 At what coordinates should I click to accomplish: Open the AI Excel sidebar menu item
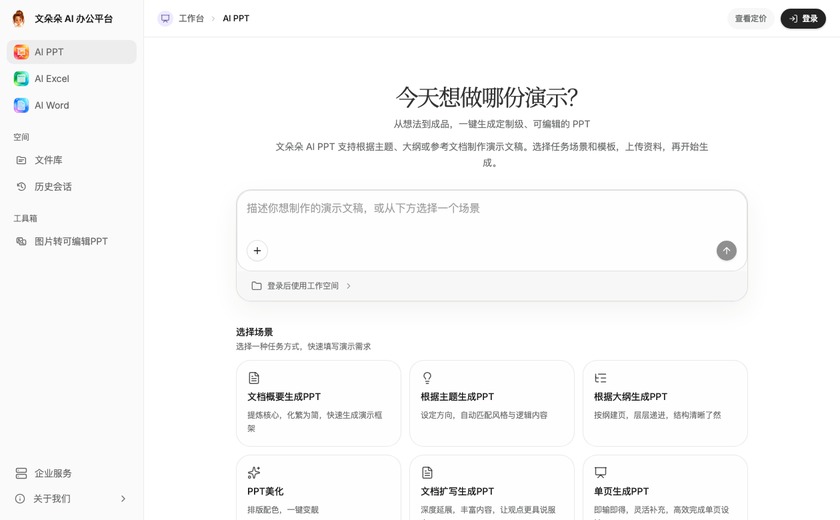pyautogui.click(x=72, y=79)
